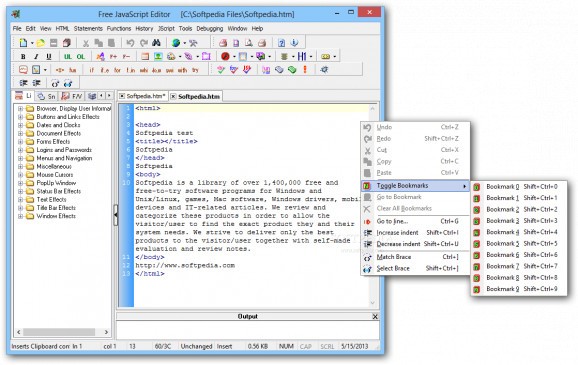Expand the Window Effects folder node

click(21, 216)
